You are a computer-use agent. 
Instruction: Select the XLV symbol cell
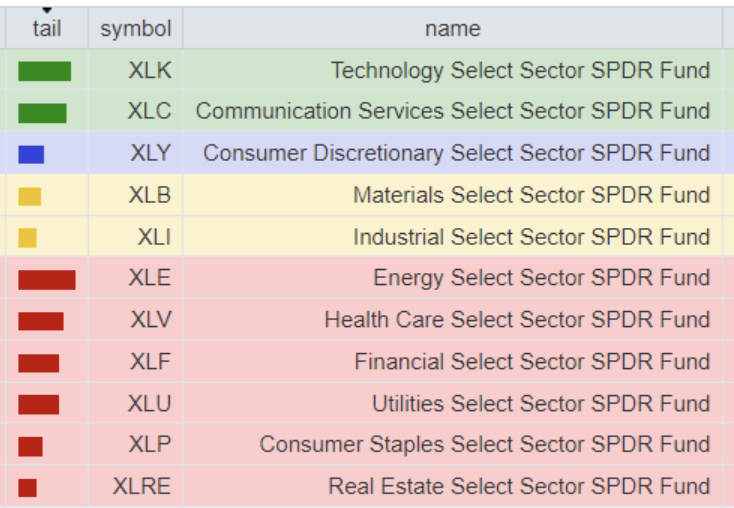pyautogui.click(x=151, y=320)
